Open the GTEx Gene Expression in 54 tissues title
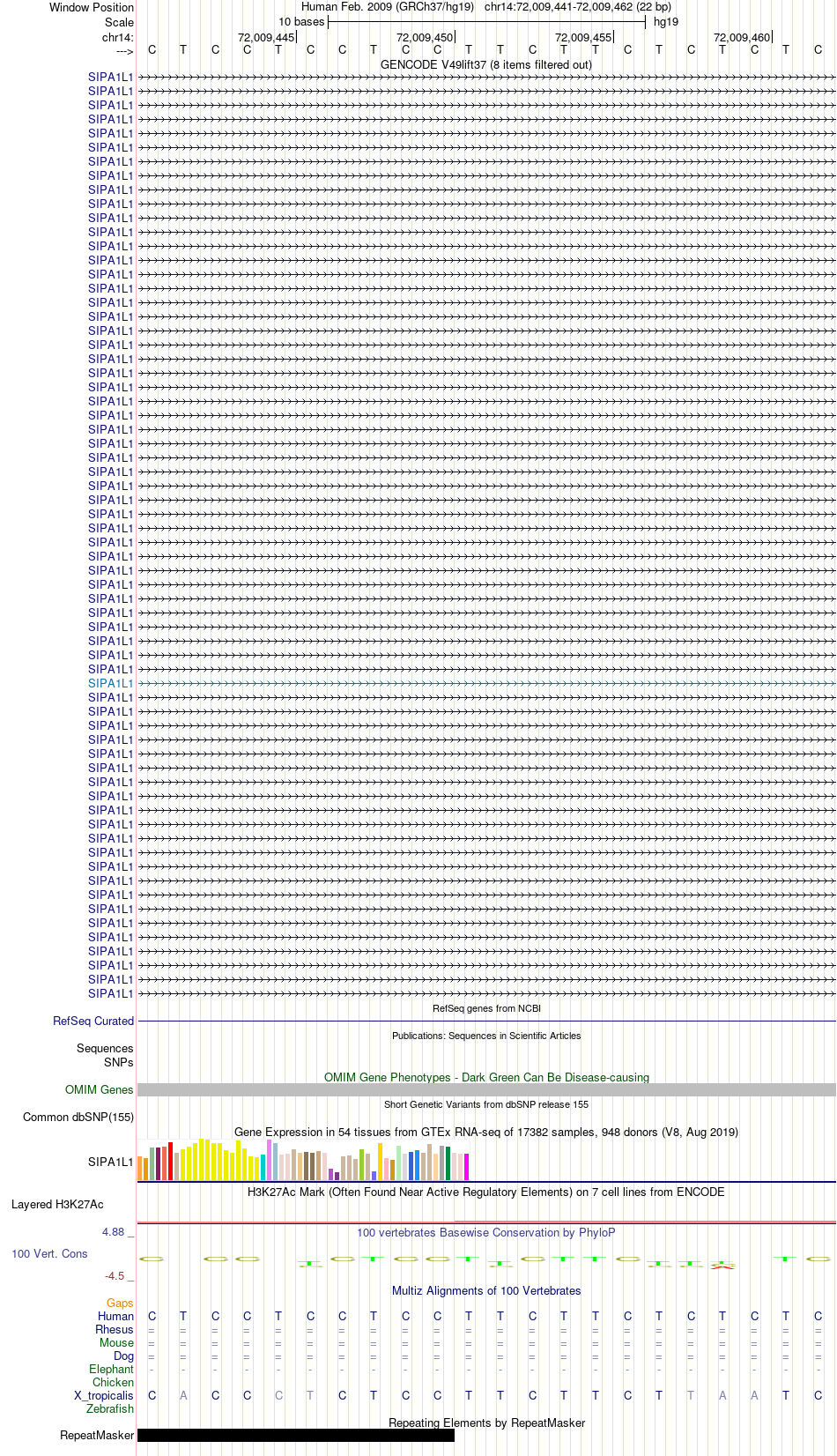The image size is (837, 1456). [486, 1132]
